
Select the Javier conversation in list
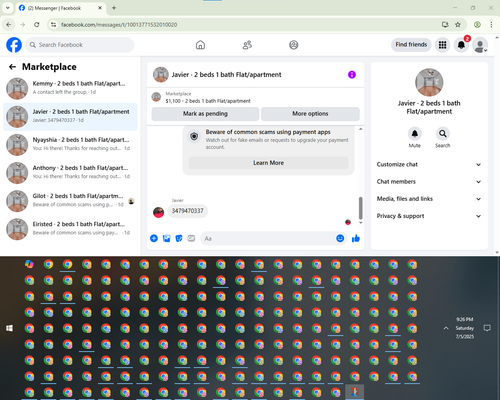[70, 117]
